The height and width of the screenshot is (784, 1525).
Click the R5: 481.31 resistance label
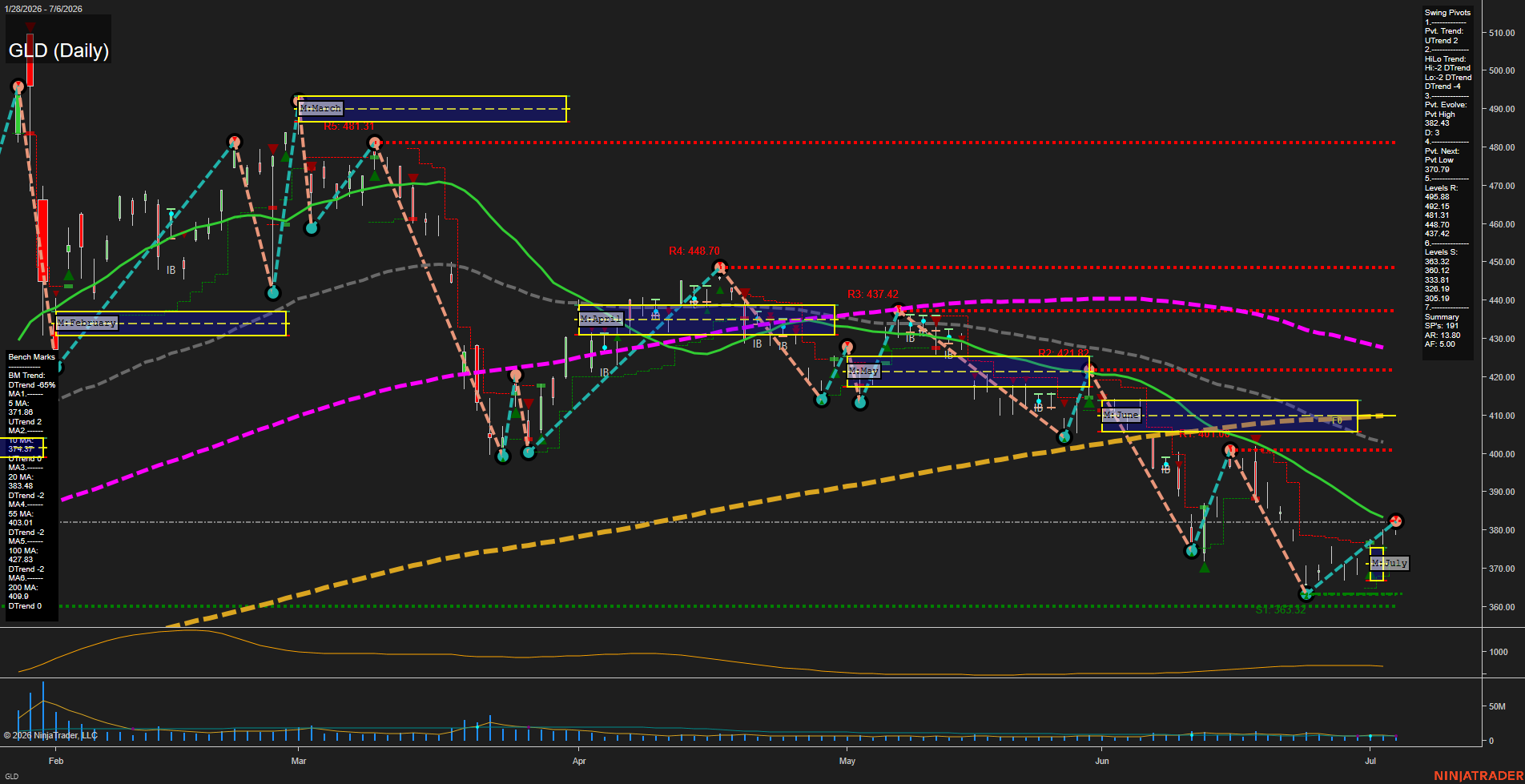(349, 127)
